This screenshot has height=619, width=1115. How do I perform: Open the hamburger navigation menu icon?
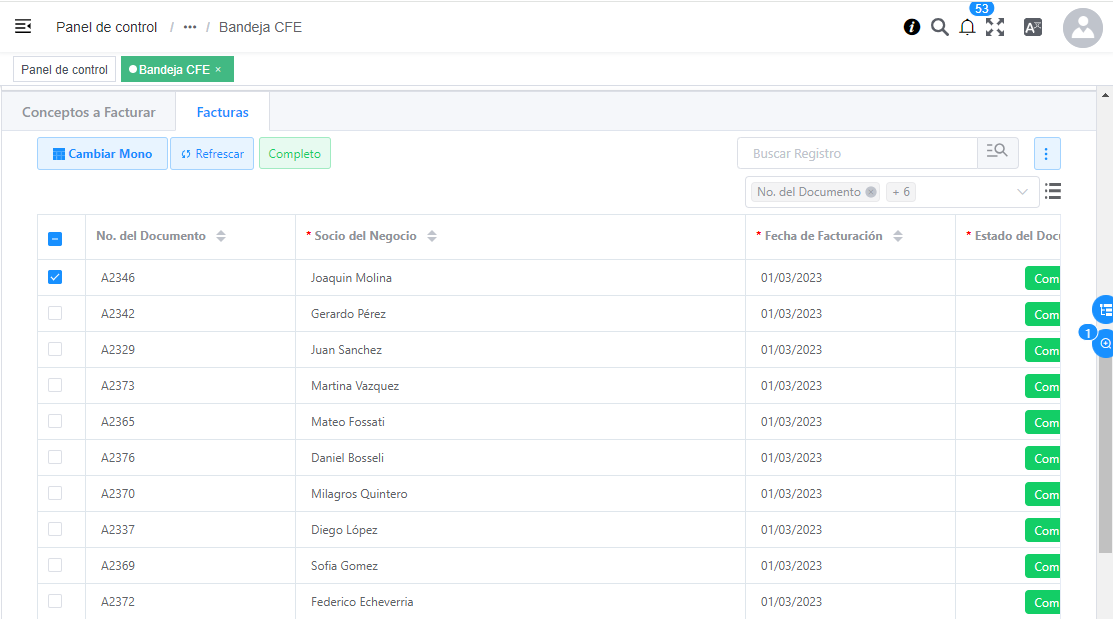23,27
